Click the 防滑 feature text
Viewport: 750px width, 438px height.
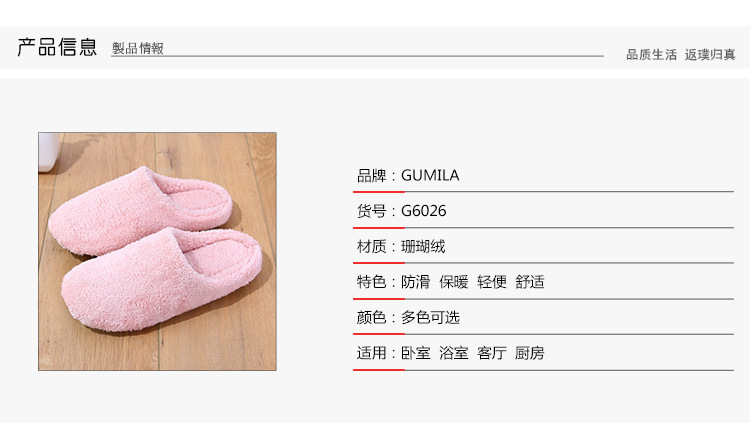pyautogui.click(x=415, y=282)
